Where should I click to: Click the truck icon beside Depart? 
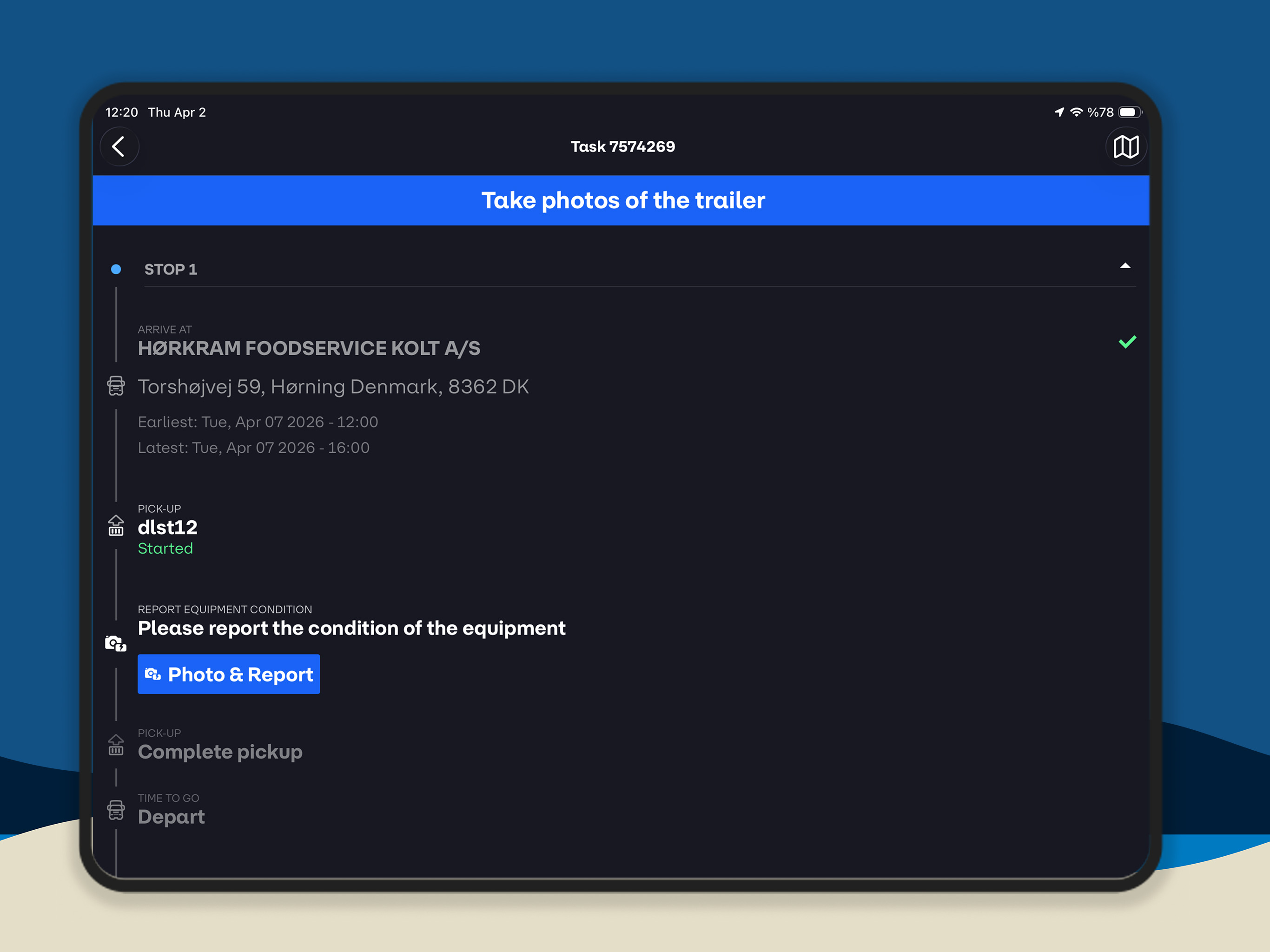coord(116,810)
